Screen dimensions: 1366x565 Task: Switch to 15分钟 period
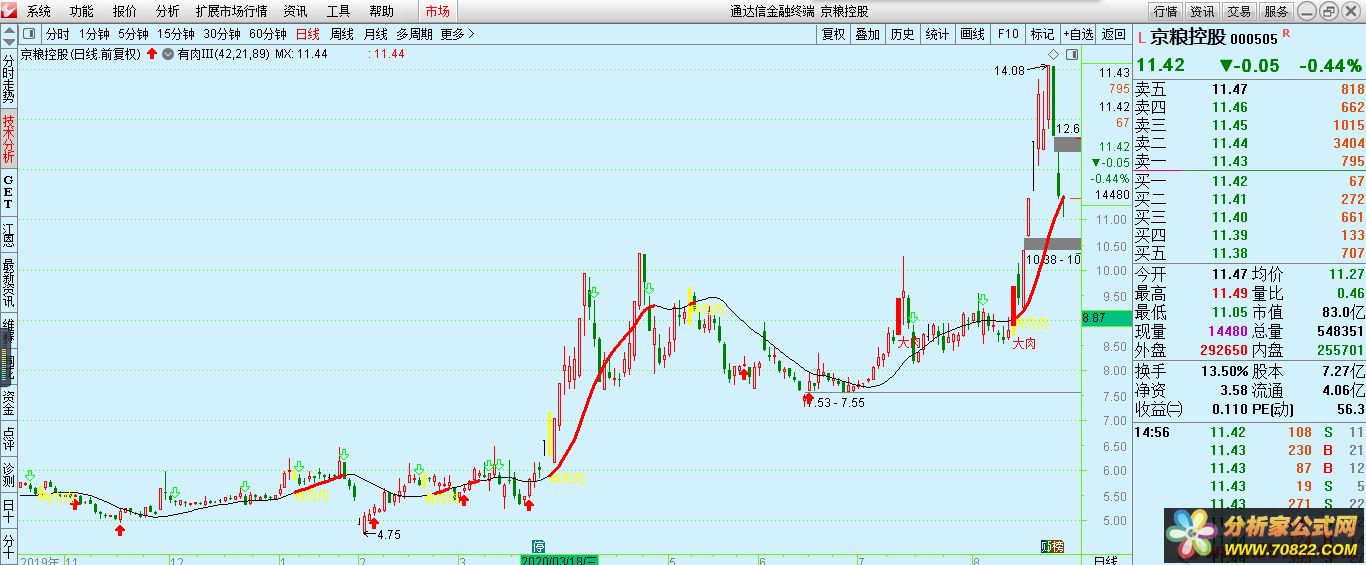pyautogui.click(x=175, y=34)
